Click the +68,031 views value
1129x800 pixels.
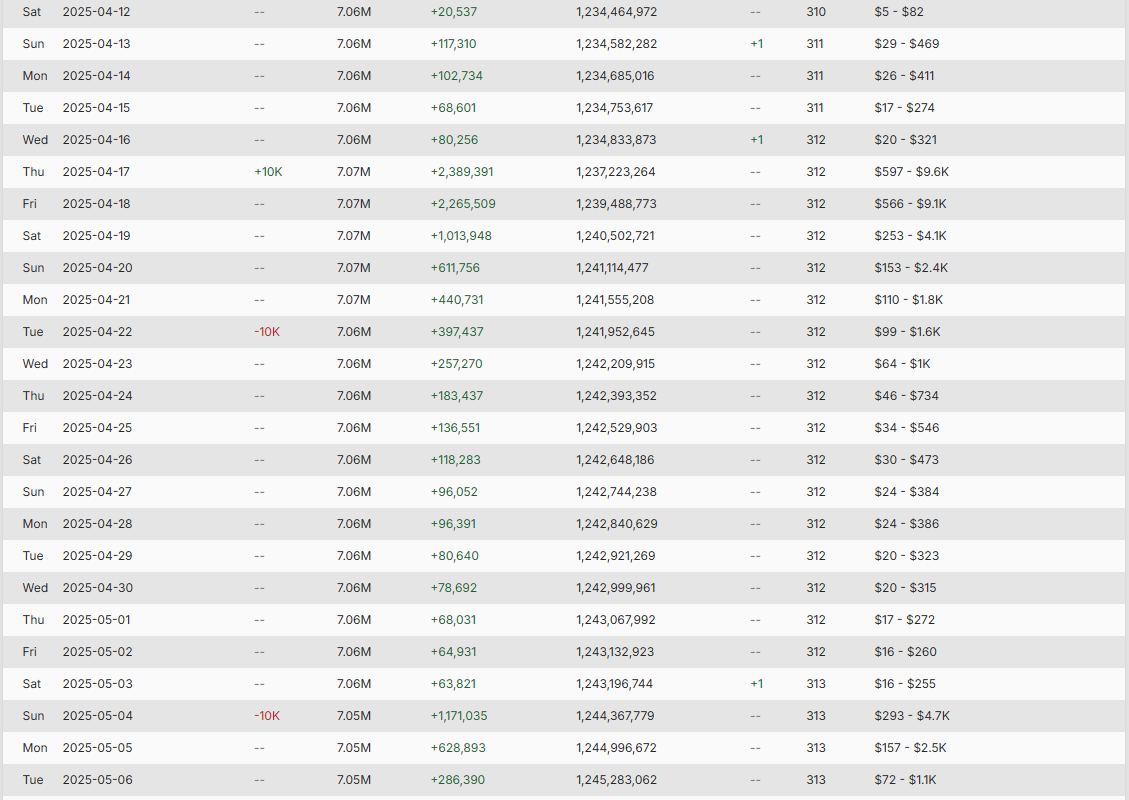(x=453, y=620)
